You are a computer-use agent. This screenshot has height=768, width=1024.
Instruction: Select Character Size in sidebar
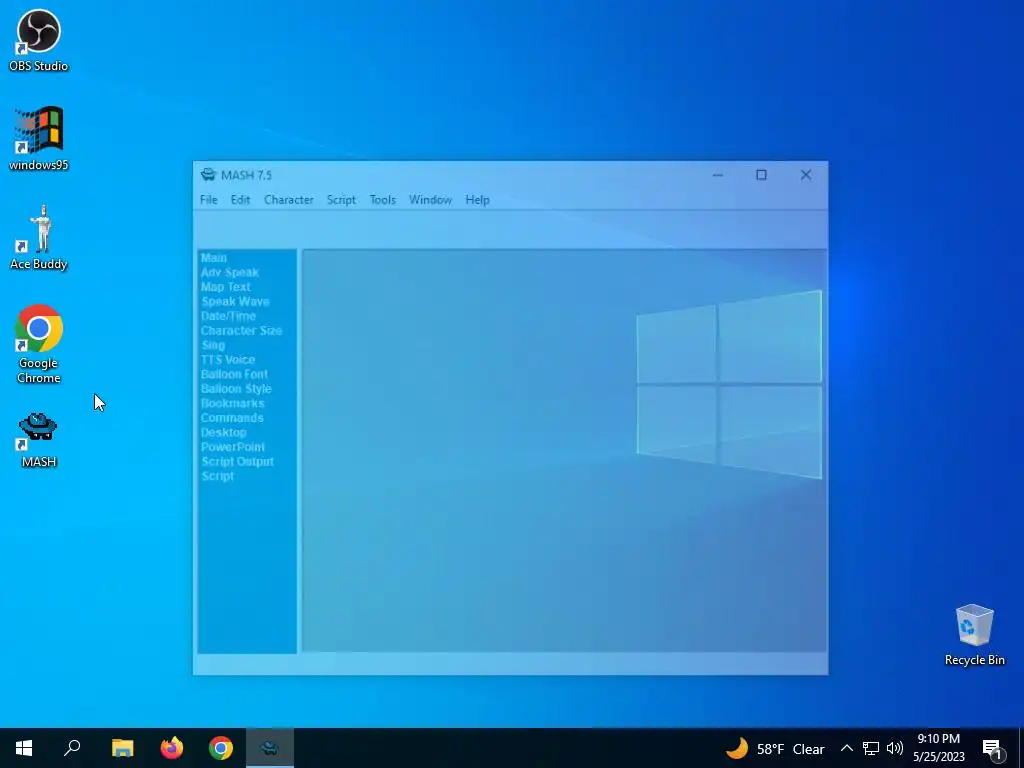pyautogui.click(x=241, y=330)
